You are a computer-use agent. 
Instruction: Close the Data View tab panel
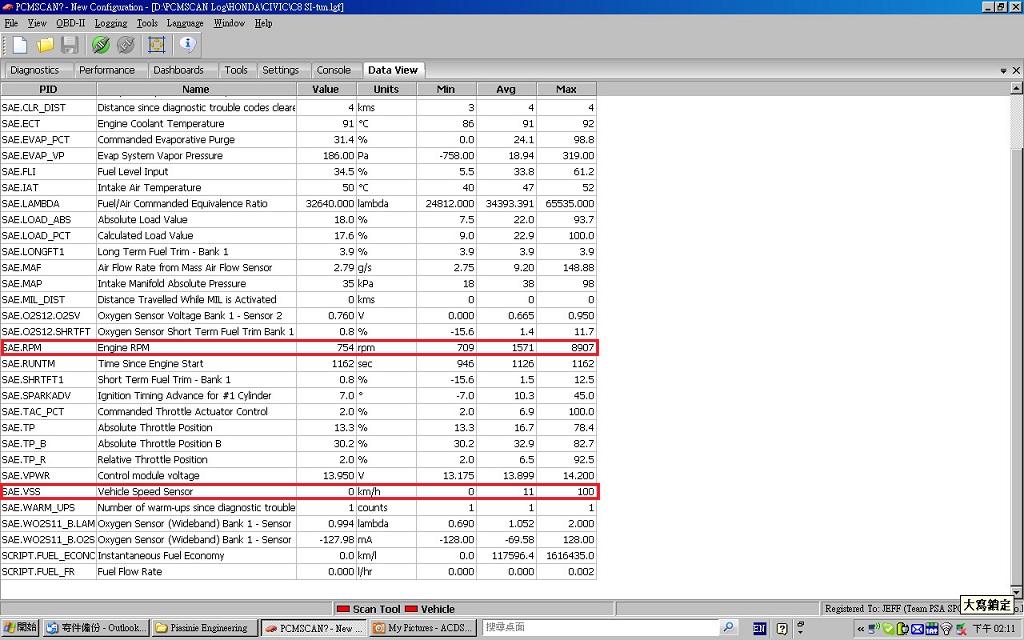tap(1016, 70)
